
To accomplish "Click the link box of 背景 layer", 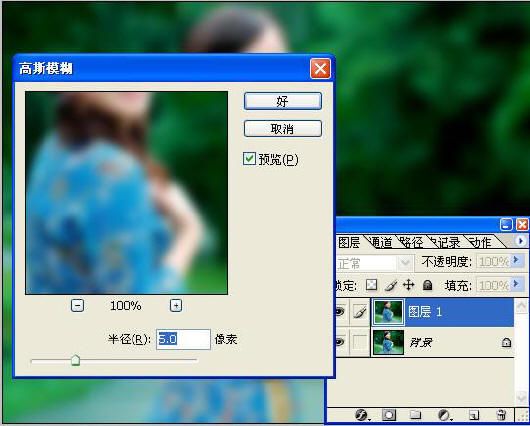I will [360, 342].
